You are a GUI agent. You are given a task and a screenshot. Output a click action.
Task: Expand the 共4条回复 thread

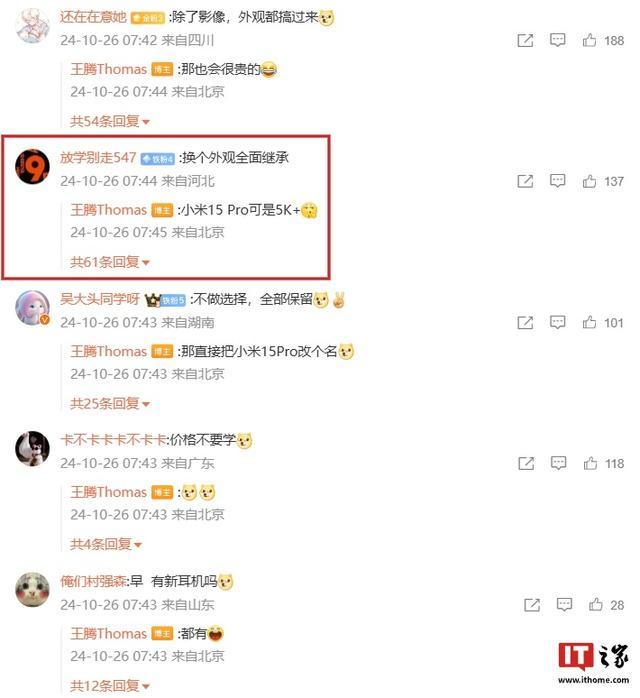tap(105, 544)
